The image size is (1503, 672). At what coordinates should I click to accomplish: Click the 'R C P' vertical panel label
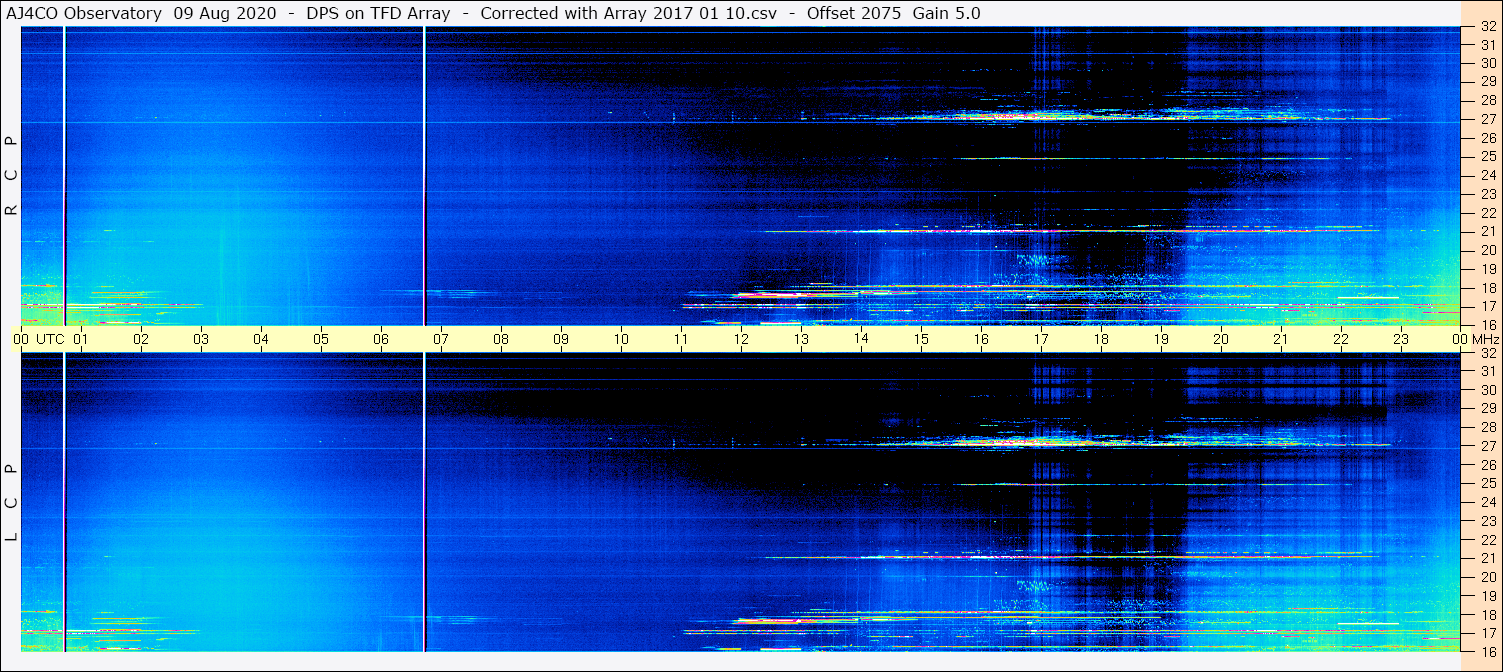point(12,175)
